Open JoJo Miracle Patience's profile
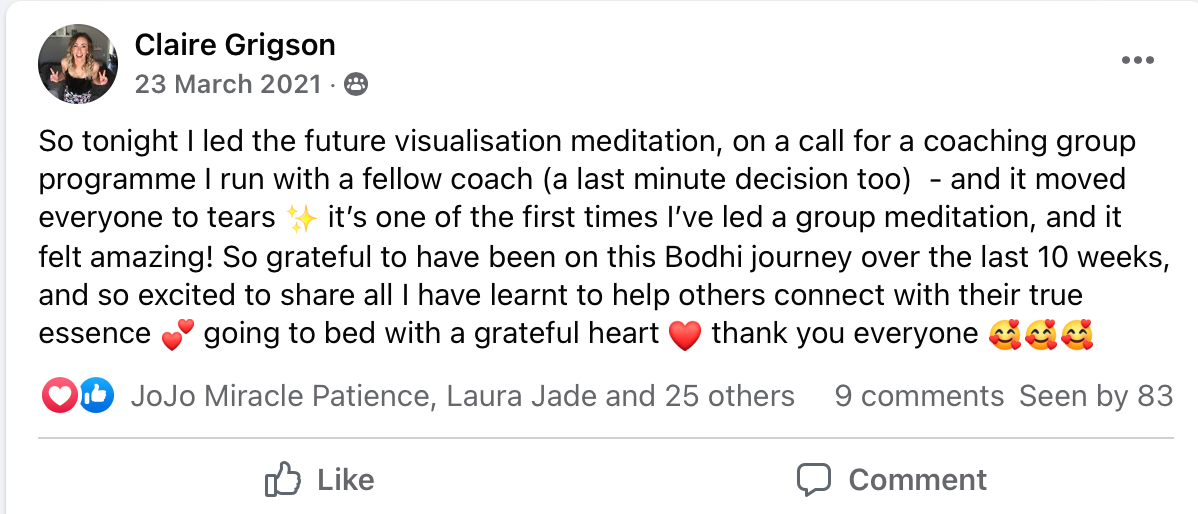The height and width of the screenshot is (514, 1198). coord(281,397)
